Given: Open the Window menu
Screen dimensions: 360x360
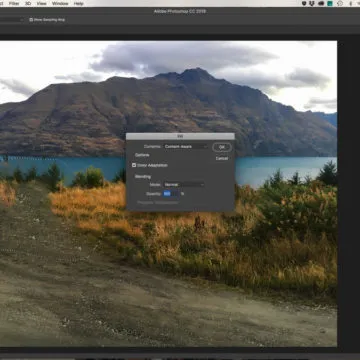Looking at the screenshot, I should pos(60,3).
